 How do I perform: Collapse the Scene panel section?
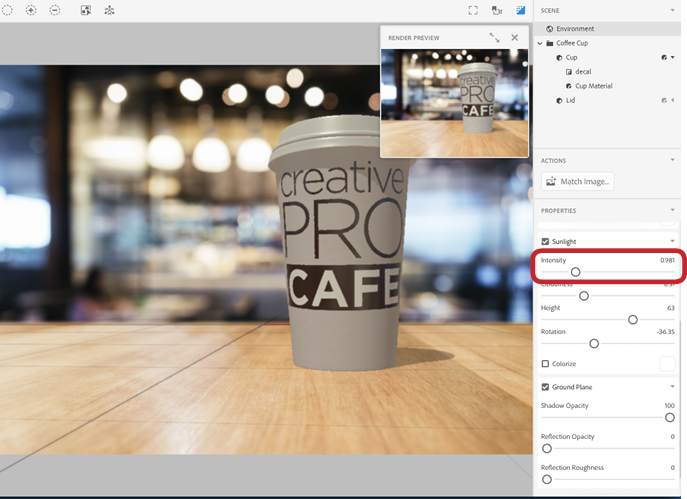point(673,10)
